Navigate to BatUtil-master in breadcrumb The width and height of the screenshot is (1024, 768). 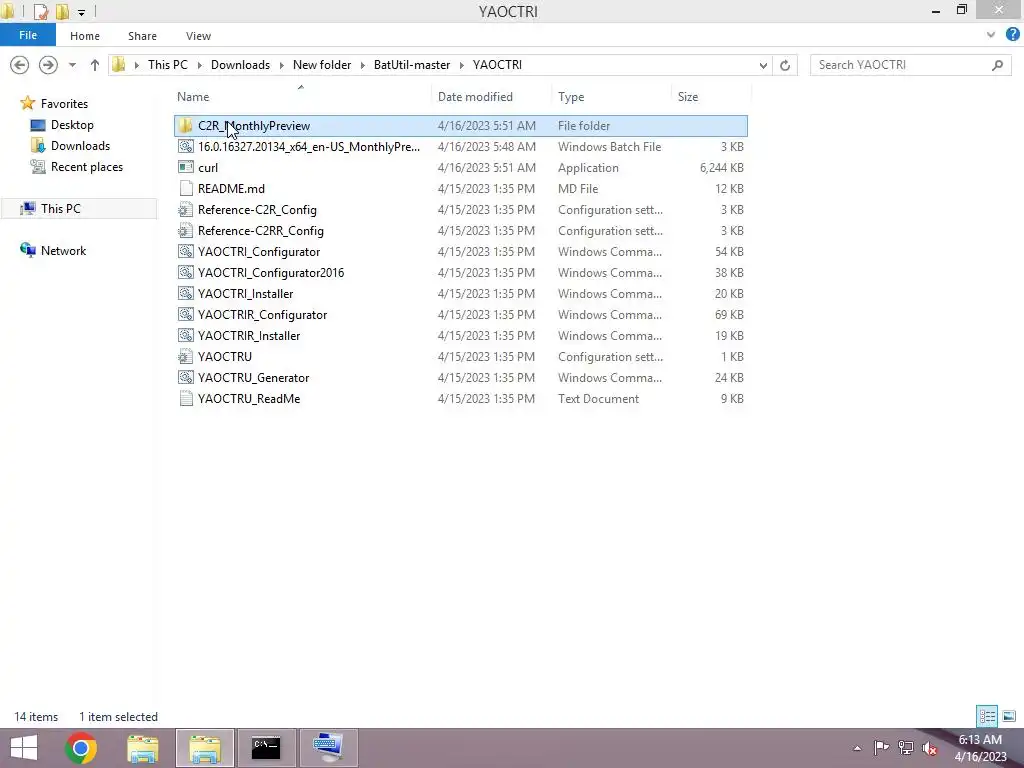pyautogui.click(x=411, y=65)
